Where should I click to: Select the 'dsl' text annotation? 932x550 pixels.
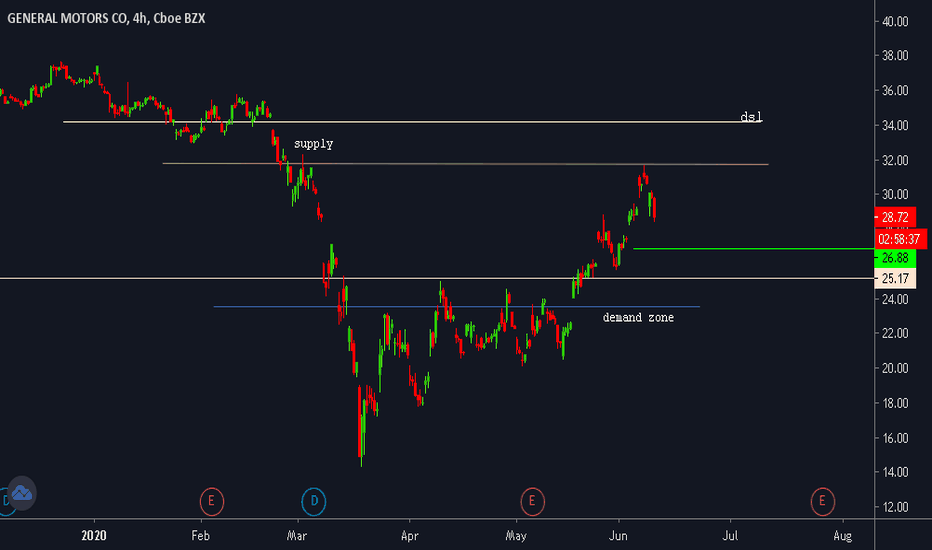click(751, 117)
